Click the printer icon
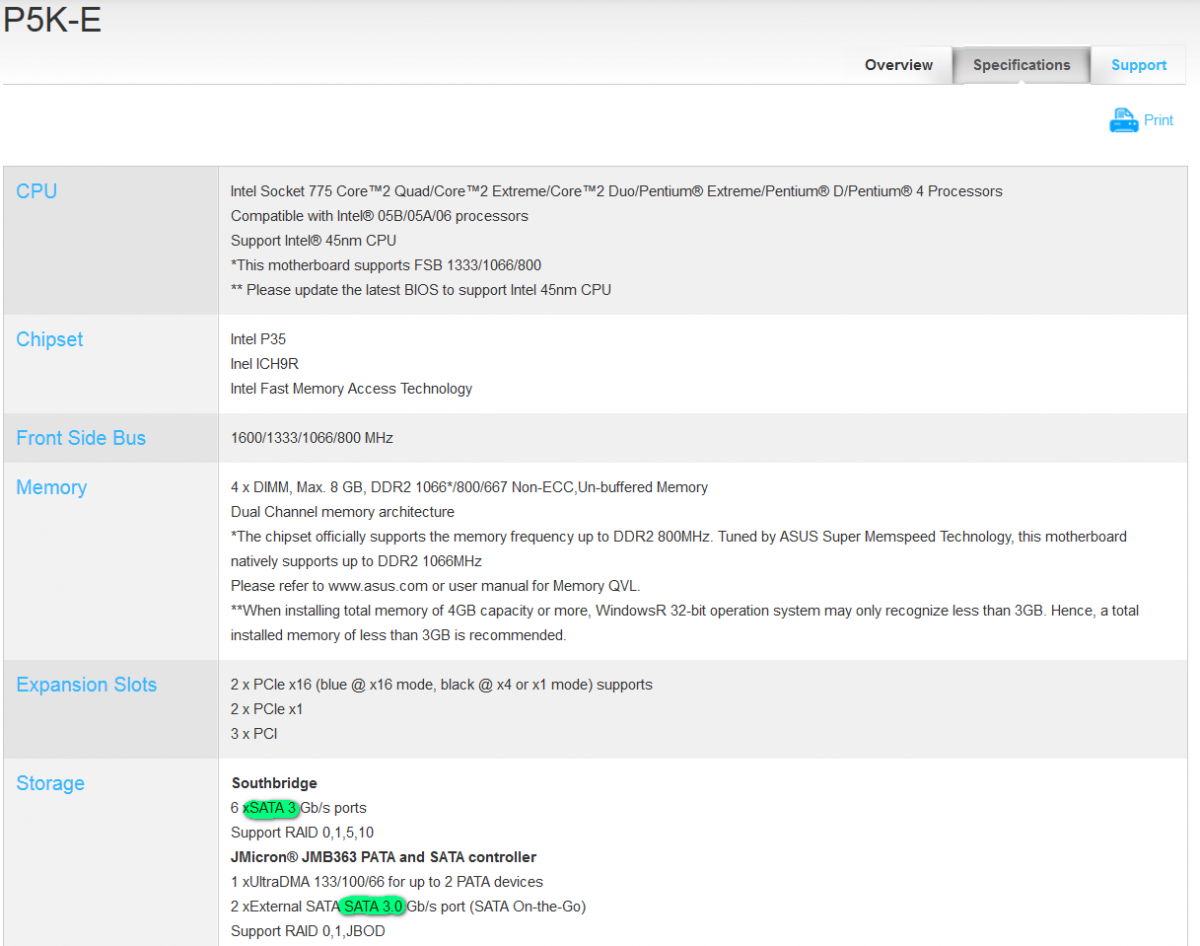The width and height of the screenshot is (1200, 946). (x=1124, y=120)
